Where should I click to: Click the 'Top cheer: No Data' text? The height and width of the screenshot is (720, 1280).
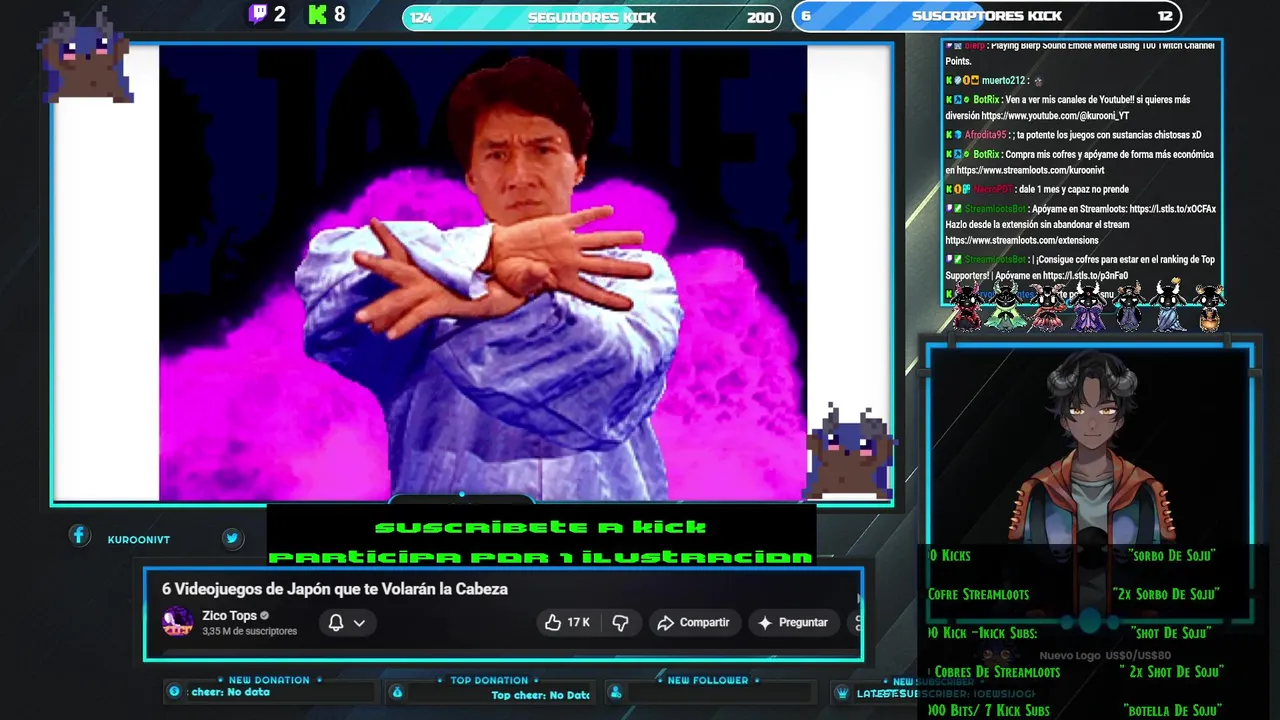pos(540,695)
